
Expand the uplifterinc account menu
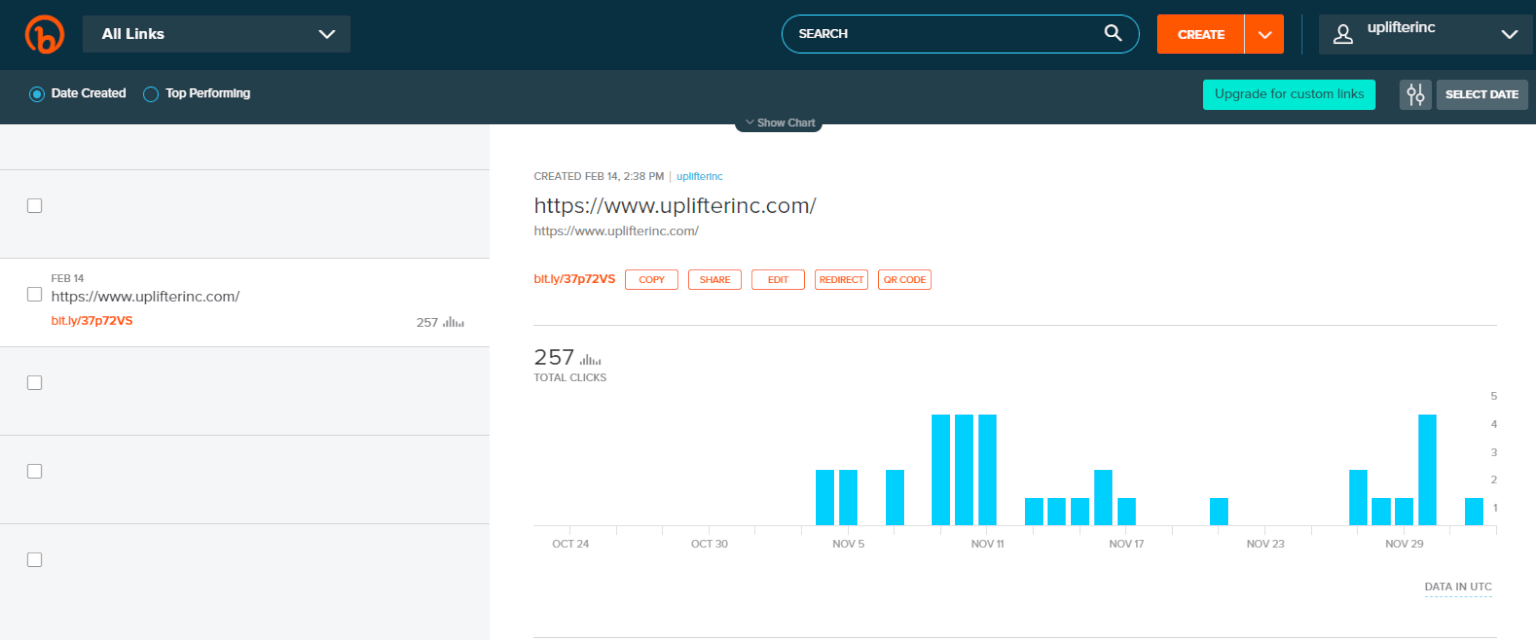tap(1424, 34)
